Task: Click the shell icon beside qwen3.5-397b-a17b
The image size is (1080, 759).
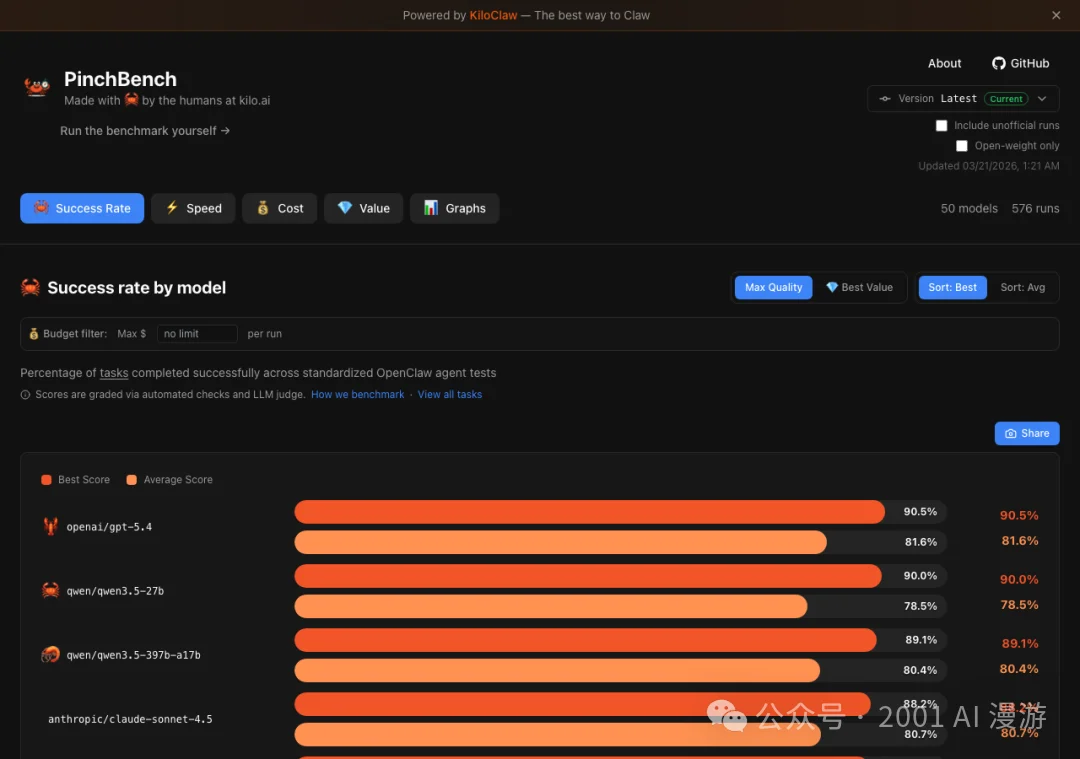Action: pos(50,654)
